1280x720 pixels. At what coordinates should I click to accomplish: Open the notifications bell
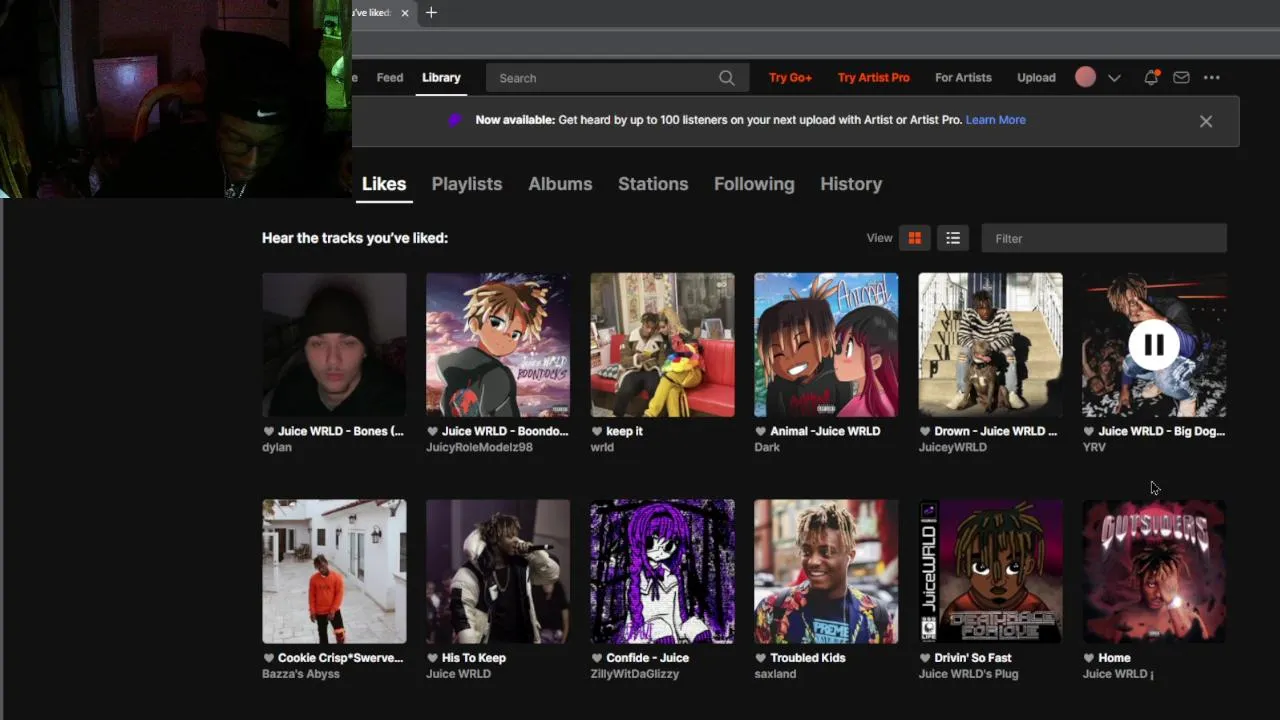(x=1151, y=77)
